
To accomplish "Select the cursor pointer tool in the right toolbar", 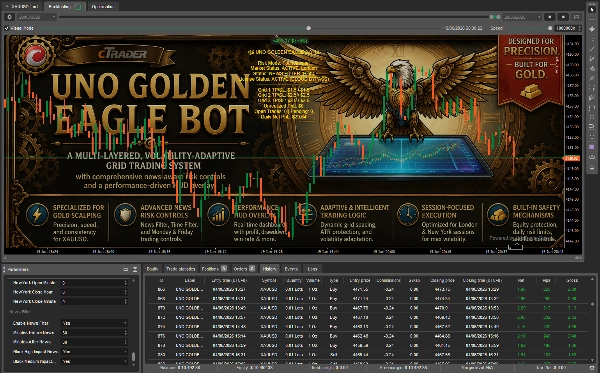I will (x=592, y=9).
